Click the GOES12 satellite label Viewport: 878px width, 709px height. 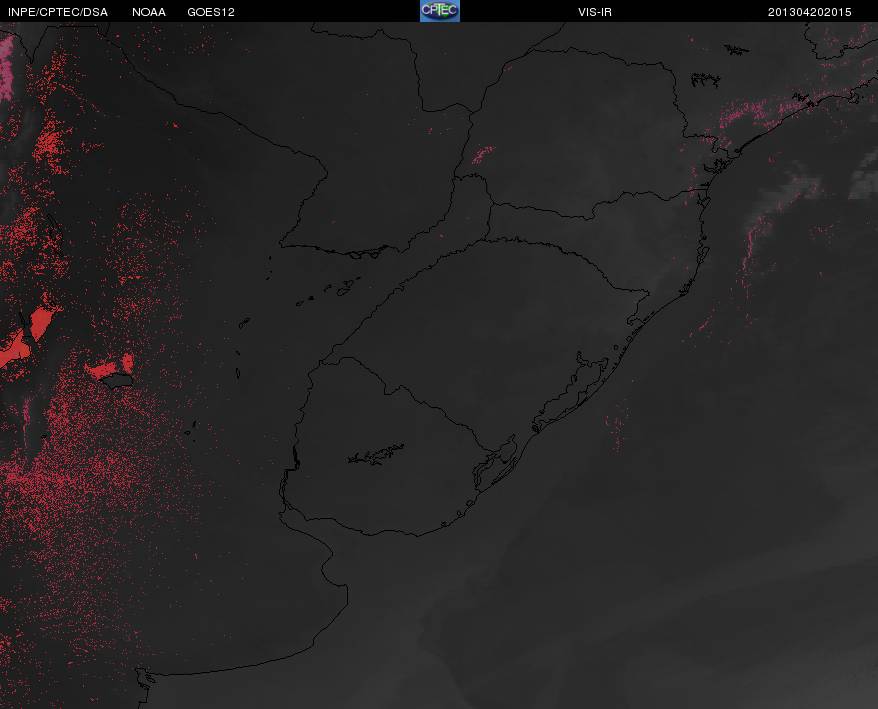(x=211, y=12)
